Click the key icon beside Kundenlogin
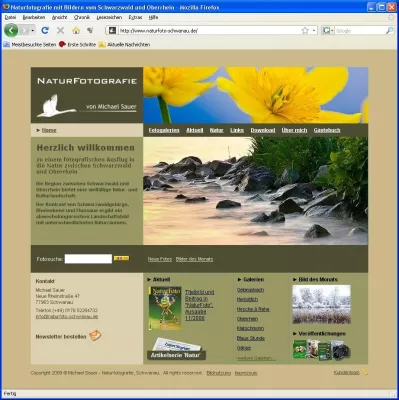This screenshot has height=400, width=399. [365, 372]
